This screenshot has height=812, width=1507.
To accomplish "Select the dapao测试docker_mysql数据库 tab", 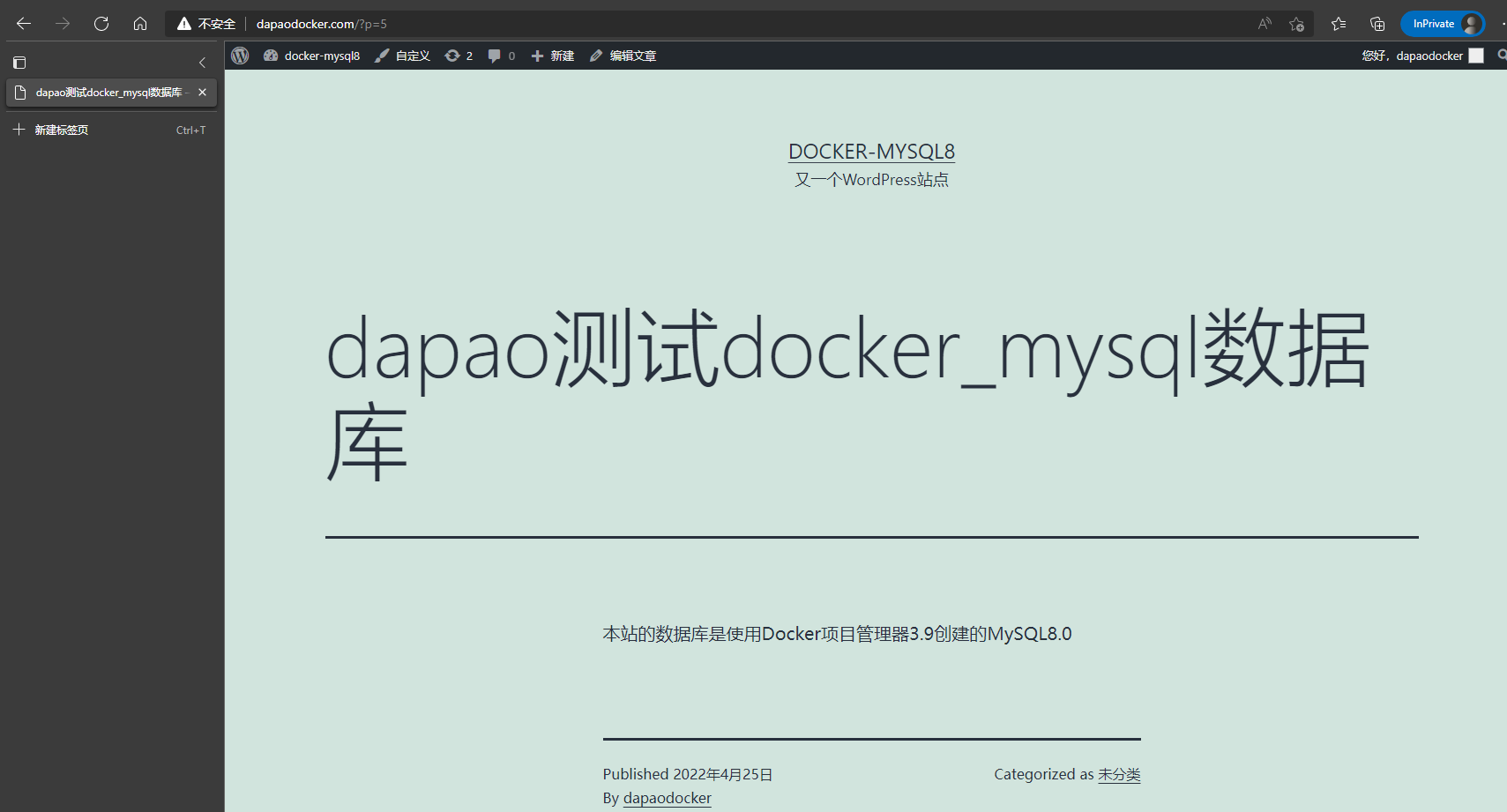I will pos(111,93).
